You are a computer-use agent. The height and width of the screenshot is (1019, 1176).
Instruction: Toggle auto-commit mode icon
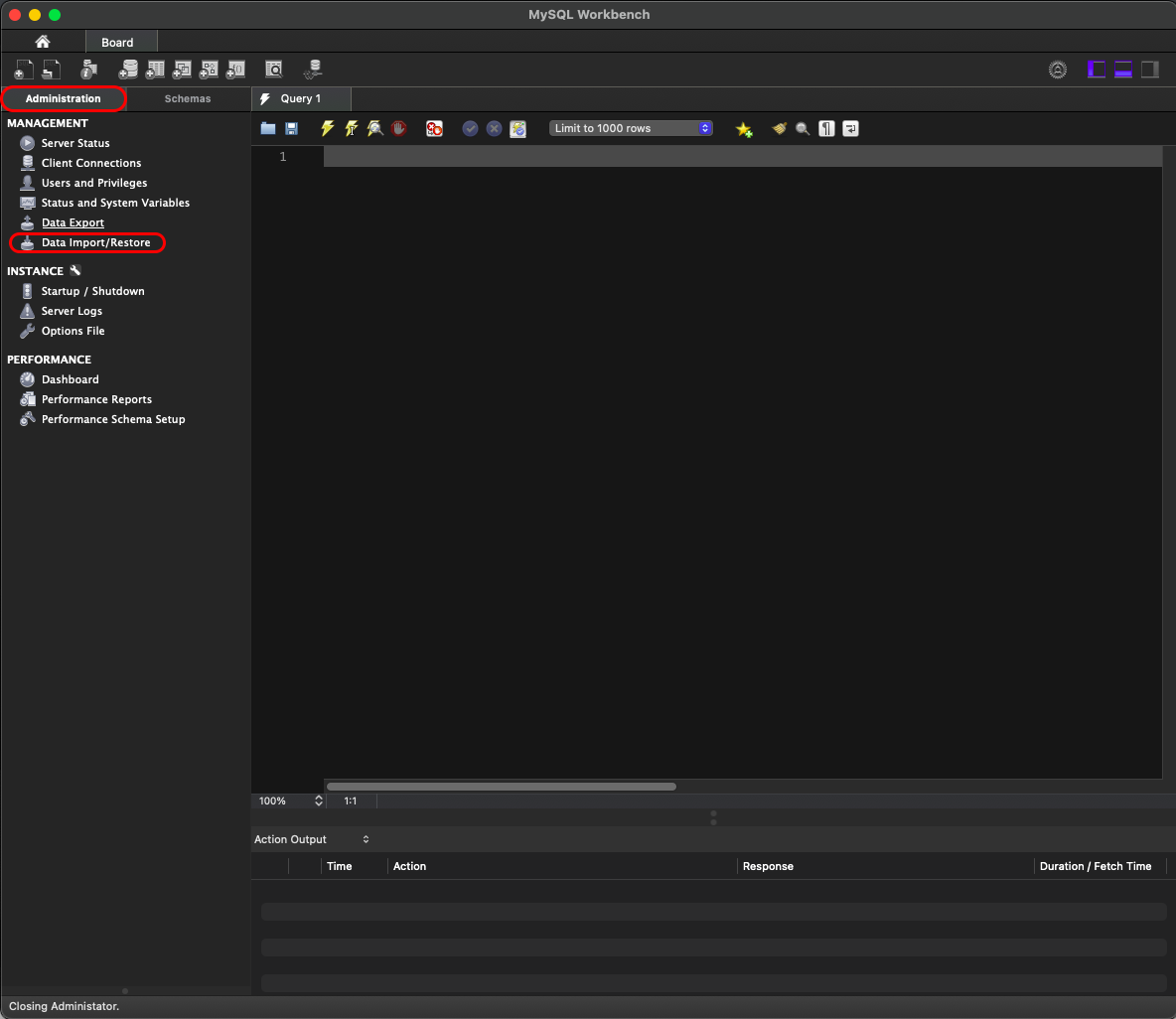tap(518, 129)
